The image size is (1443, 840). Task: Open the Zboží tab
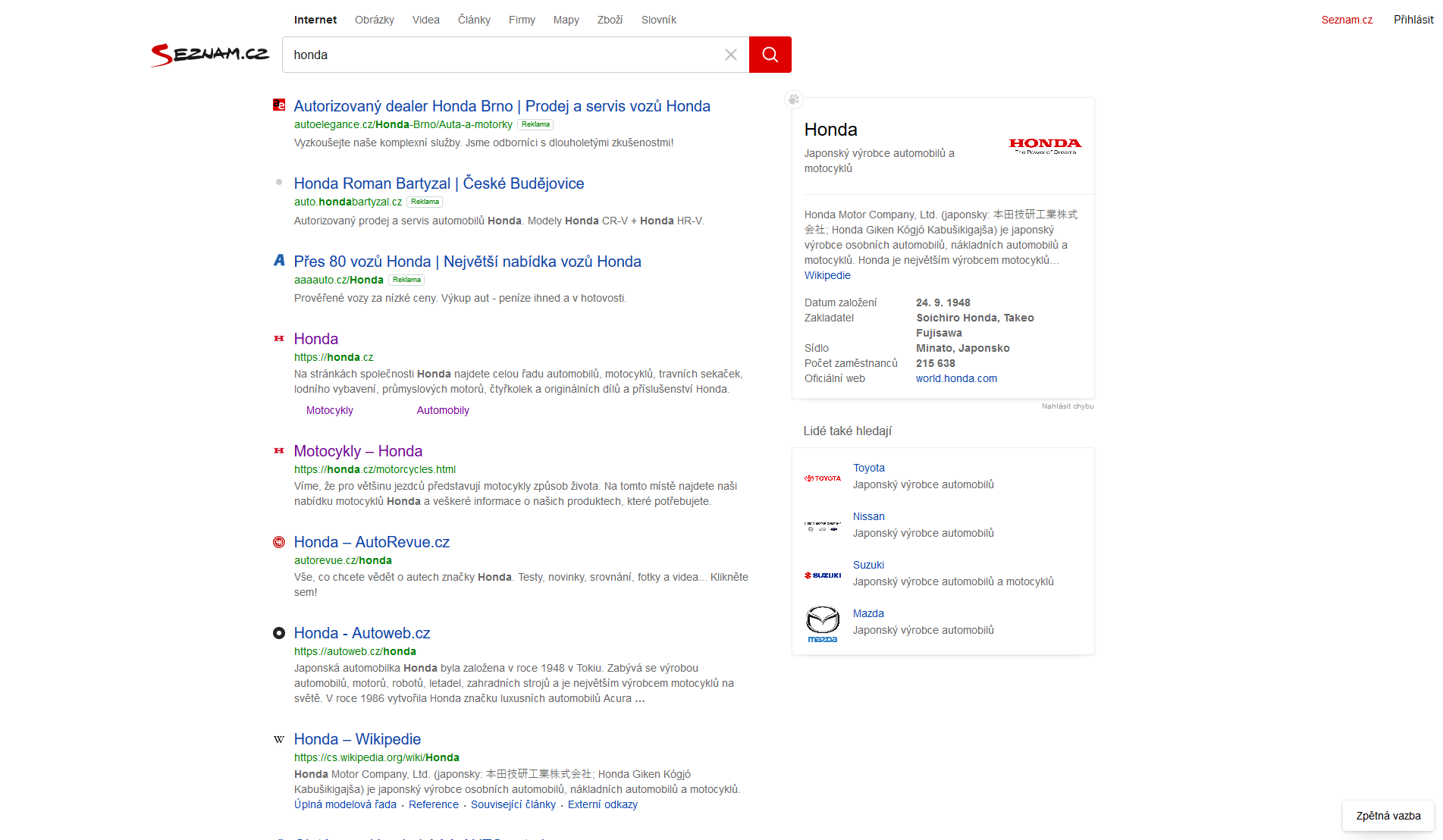tap(610, 20)
